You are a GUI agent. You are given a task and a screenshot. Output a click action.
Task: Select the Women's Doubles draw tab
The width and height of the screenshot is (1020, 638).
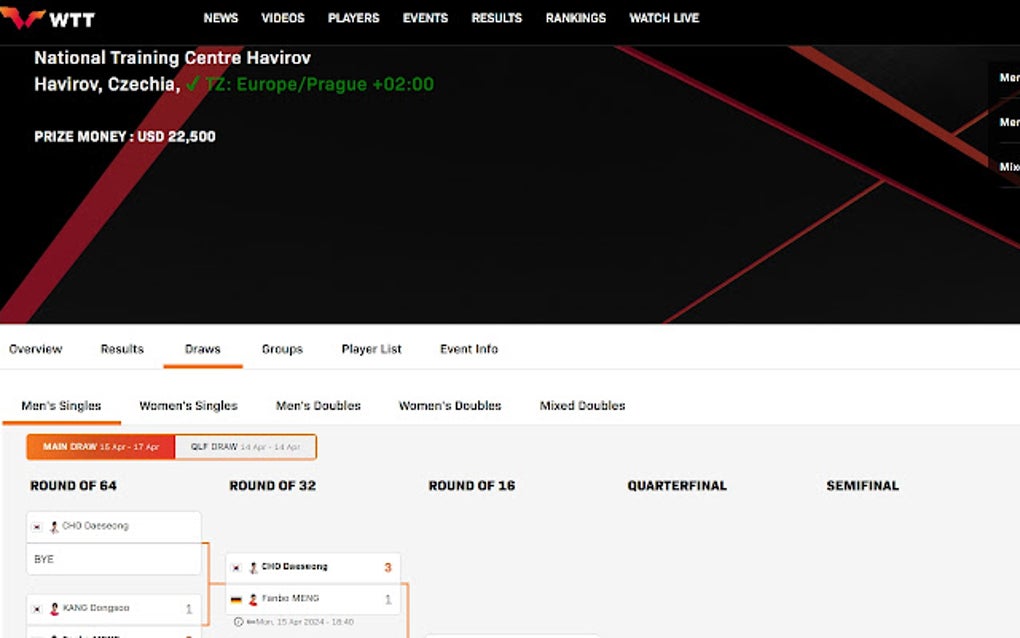(x=450, y=406)
